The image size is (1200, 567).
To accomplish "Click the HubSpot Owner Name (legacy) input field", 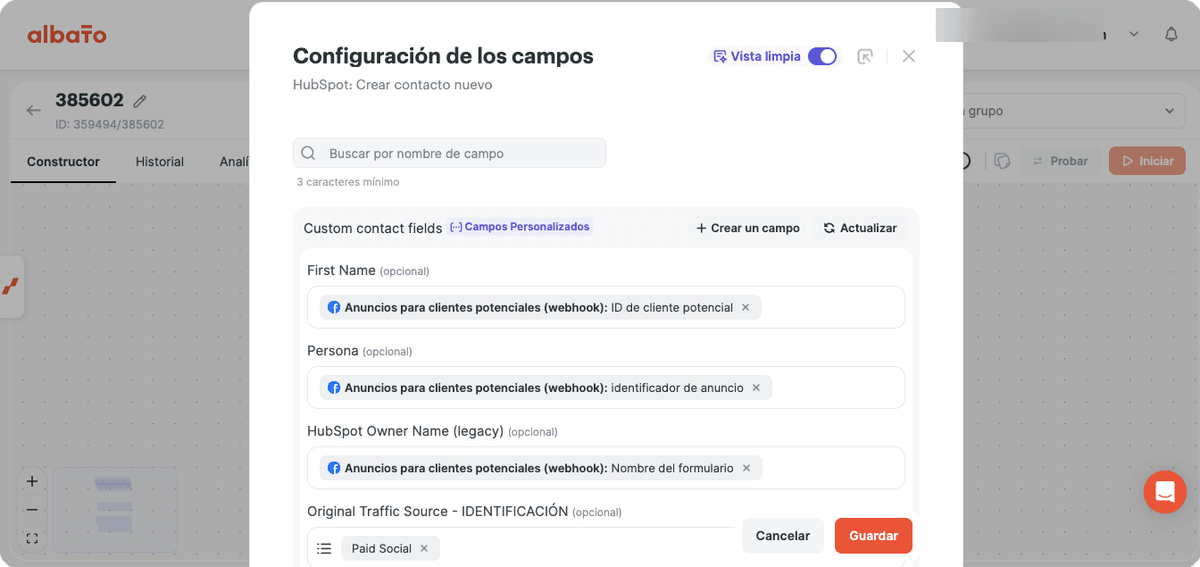I will [606, 468].
